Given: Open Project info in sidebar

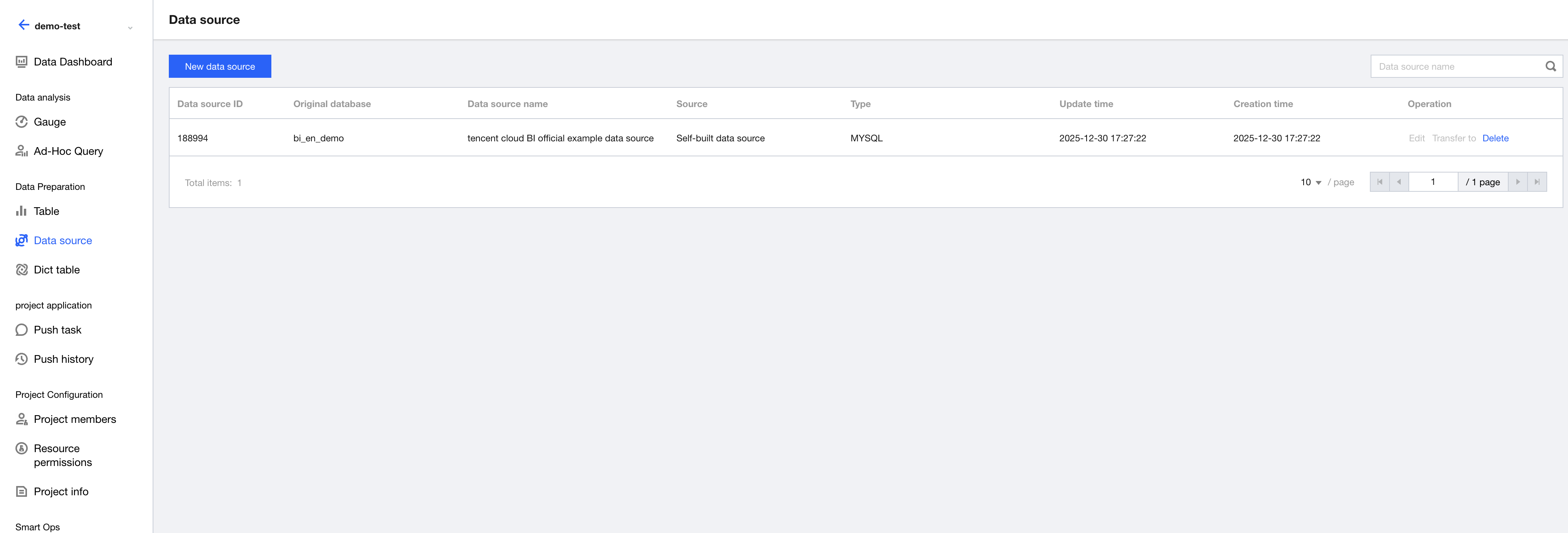Looking at the screenshot, I should click(61, 492).
